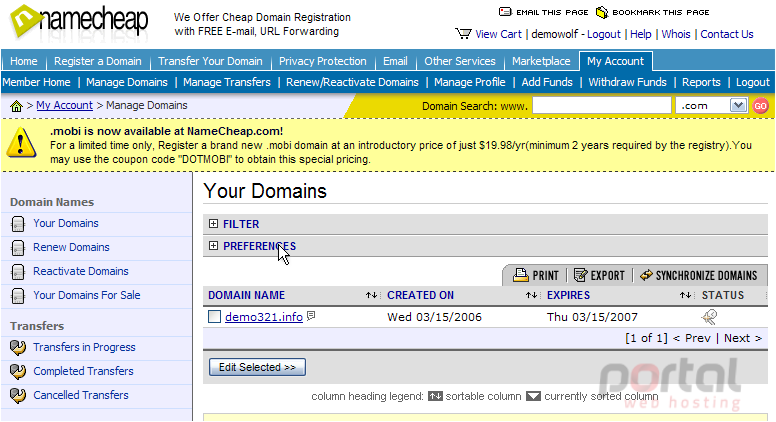This screenshot has width=776, height=422.
Task: Click My Account breadcrumb link
Action: 64,105
